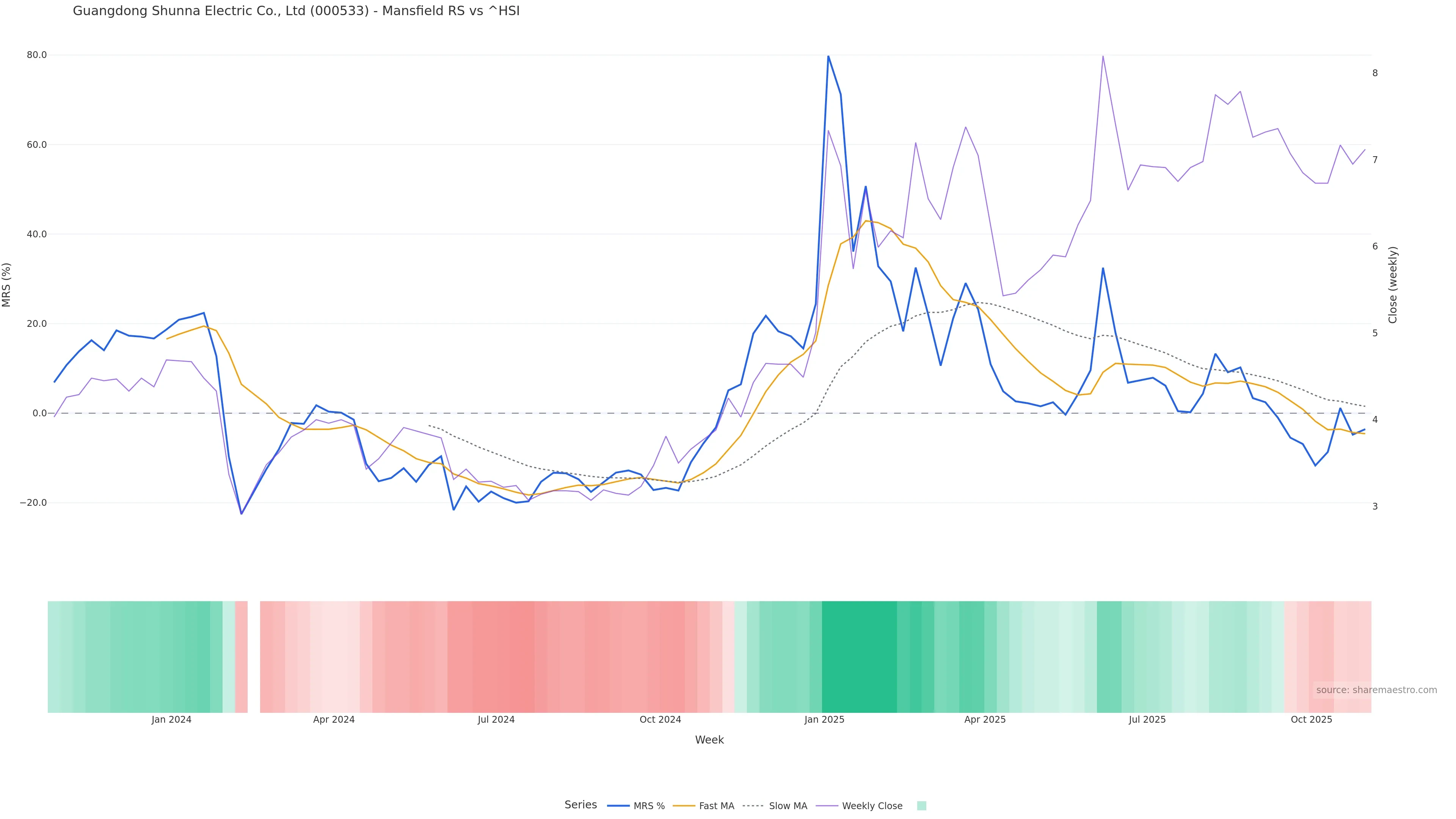The height and width of the screenshot is (819, 1456).
Task: Click the Close (weekly) axis title
Action: pyautogui.click(x=1393, y=285)
